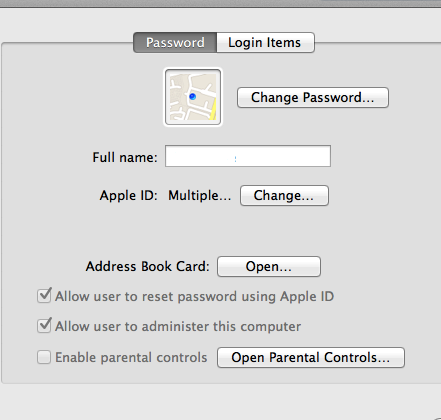Click the 'reset password using Apple ID' label text
Image resolution: width=441 pixels, height=420 pixels.
click(238, 296)
